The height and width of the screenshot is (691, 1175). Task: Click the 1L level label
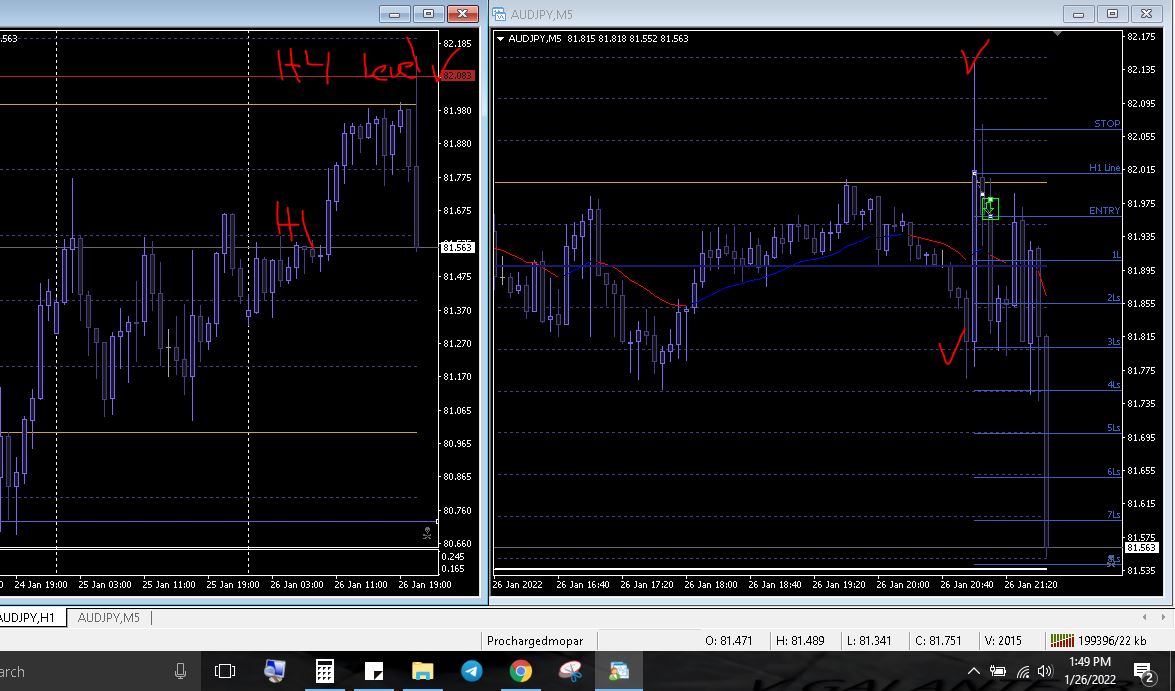[x=1116, y=255]
